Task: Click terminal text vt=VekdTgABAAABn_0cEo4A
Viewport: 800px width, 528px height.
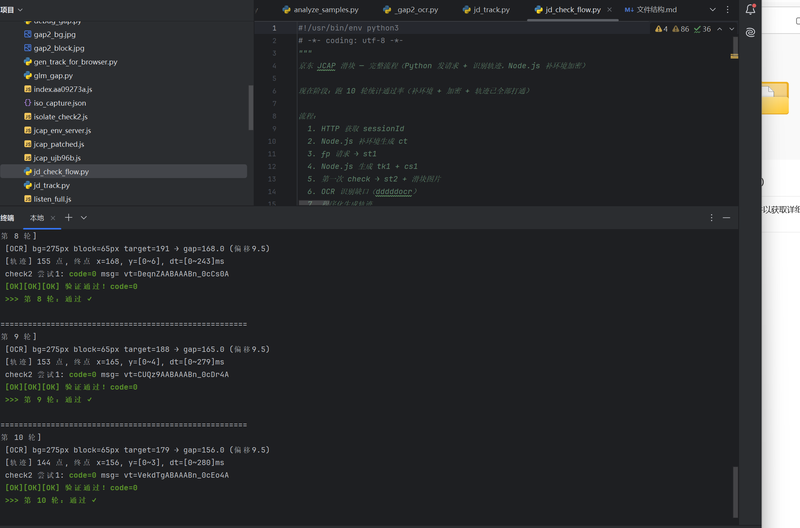Action: coord(176,475)
